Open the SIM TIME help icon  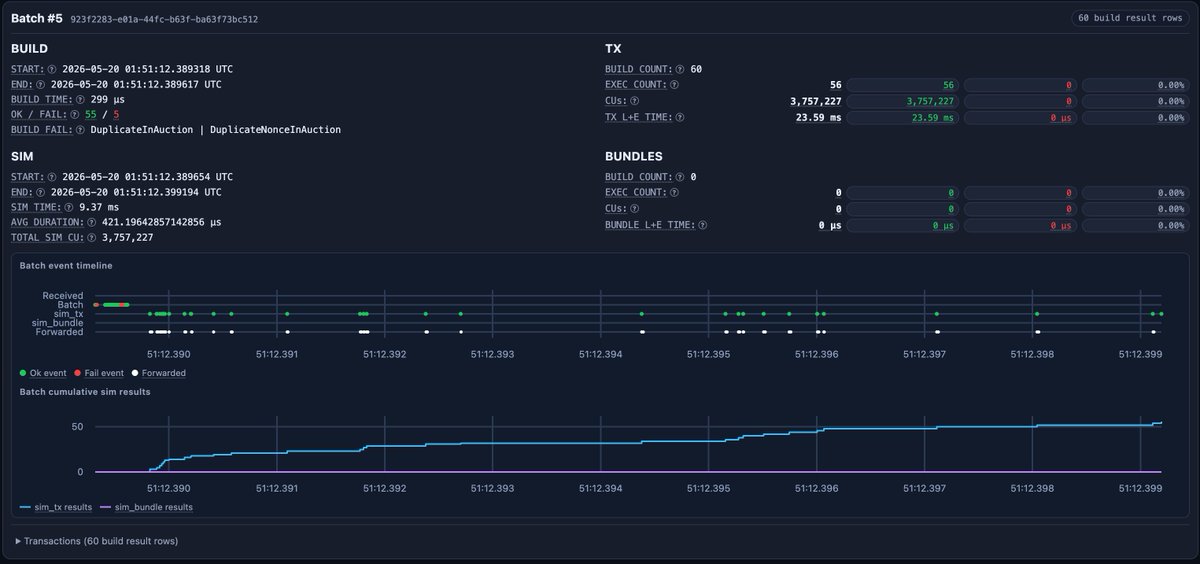pyautogui.click(x=70, y=206)
